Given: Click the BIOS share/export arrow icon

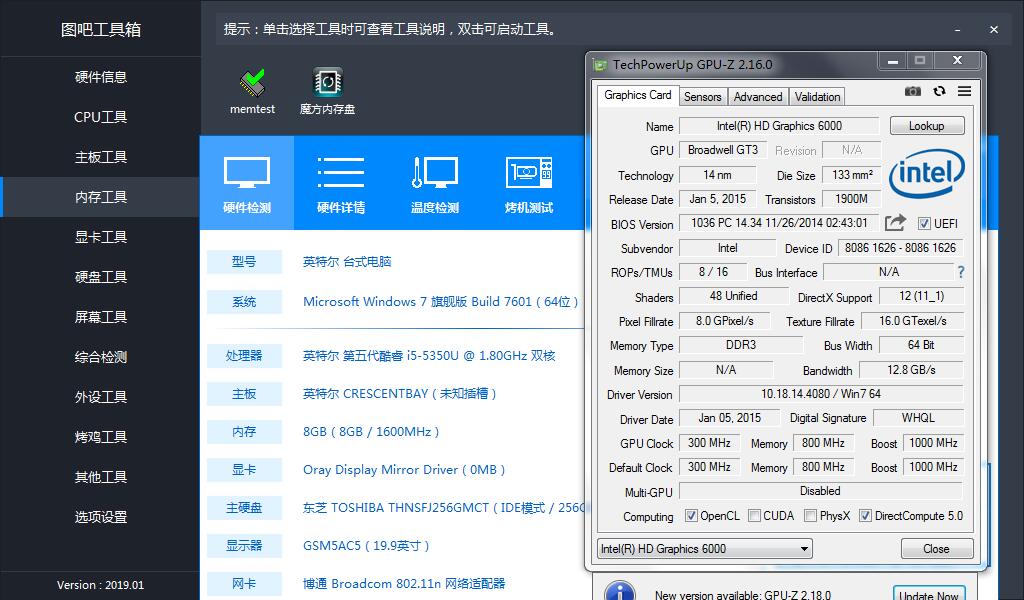Looking at the screenshot, I should click(895, 223).
